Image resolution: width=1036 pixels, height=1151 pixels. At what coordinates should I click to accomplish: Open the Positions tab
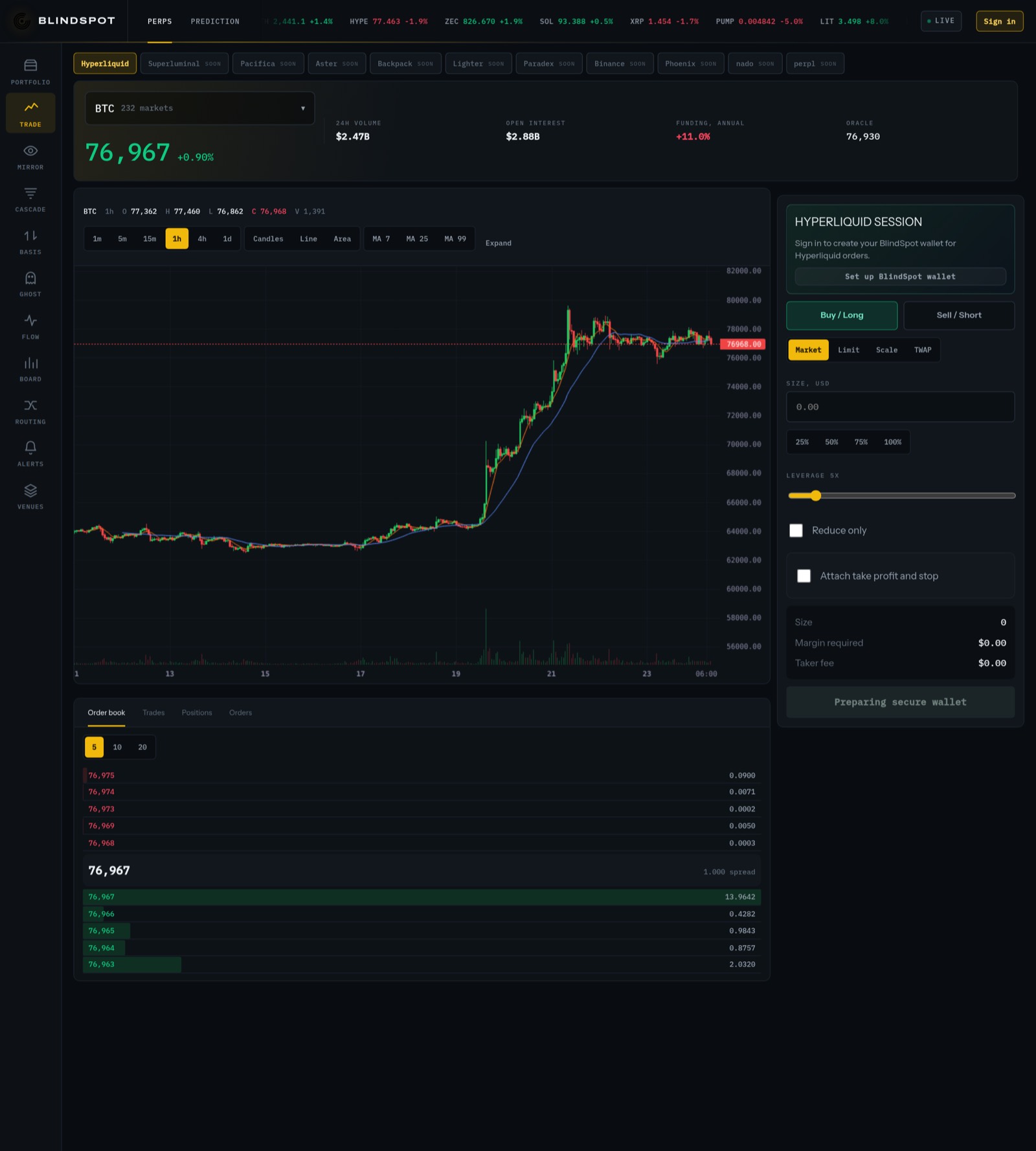[197, 712]
